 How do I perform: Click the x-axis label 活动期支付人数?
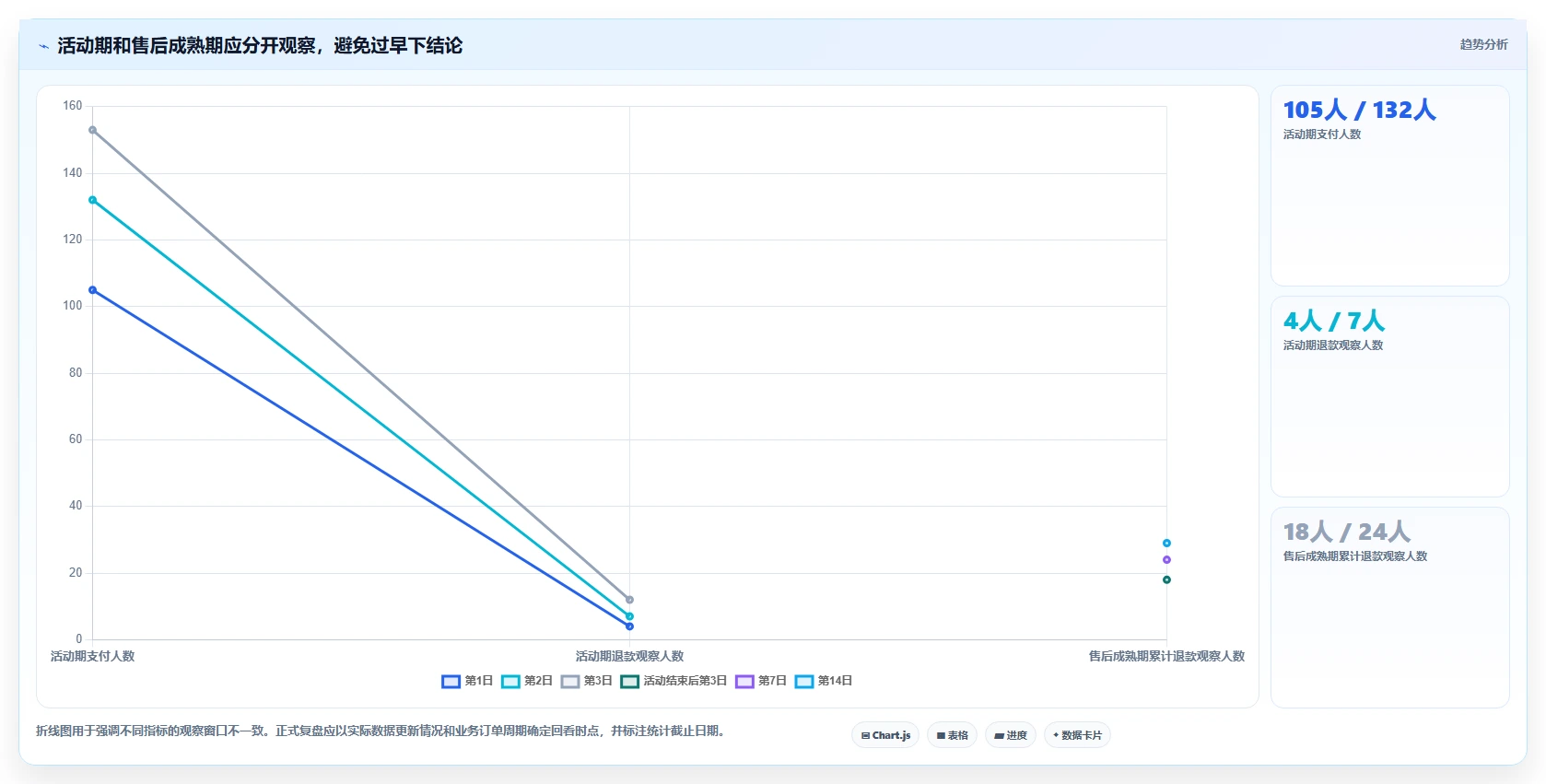(92, 657)
